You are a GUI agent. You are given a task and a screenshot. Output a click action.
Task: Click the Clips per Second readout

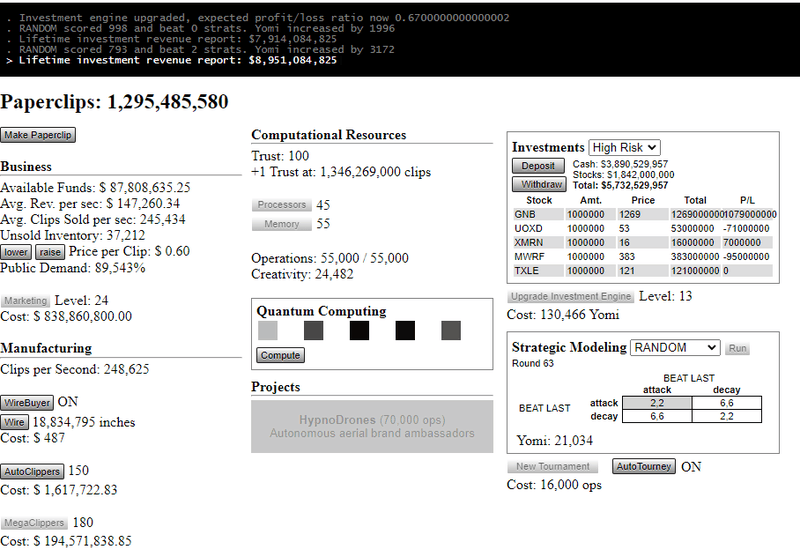pyautogui.click(x=75, y=369)
